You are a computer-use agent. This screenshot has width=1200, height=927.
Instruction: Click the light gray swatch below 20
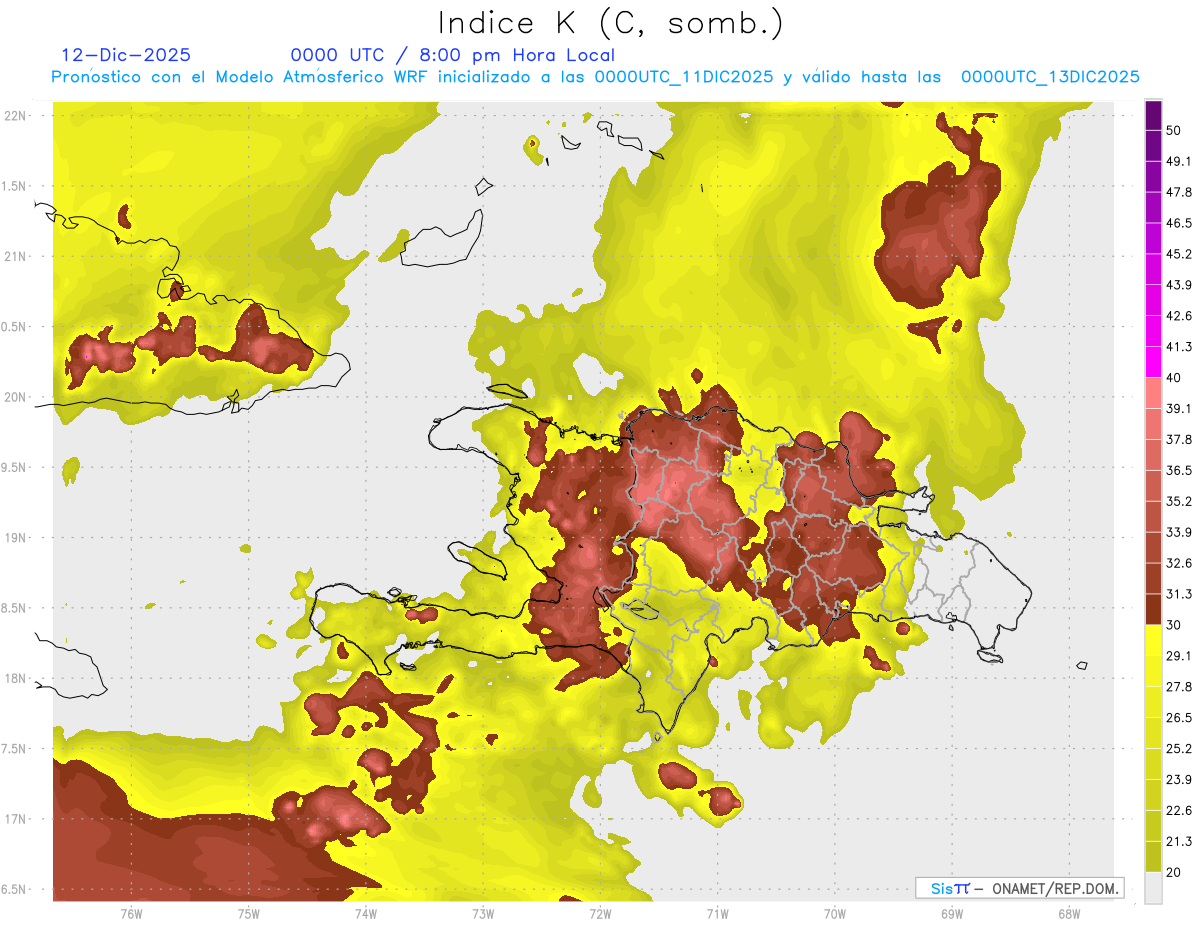coord(1153,887)
